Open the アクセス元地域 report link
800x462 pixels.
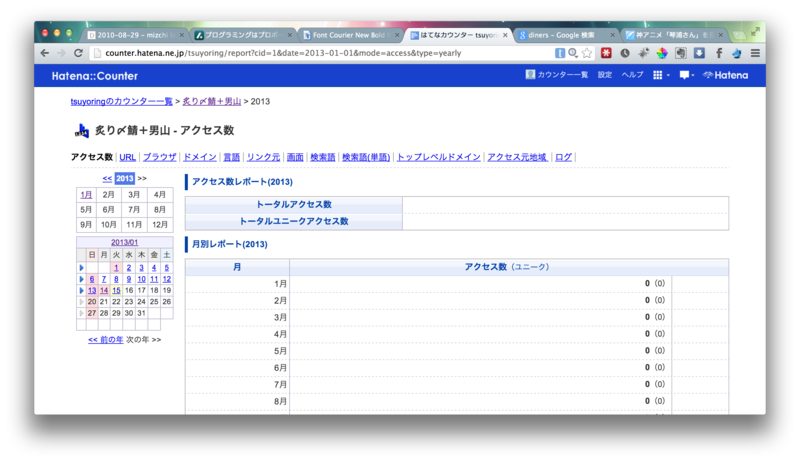517,157
